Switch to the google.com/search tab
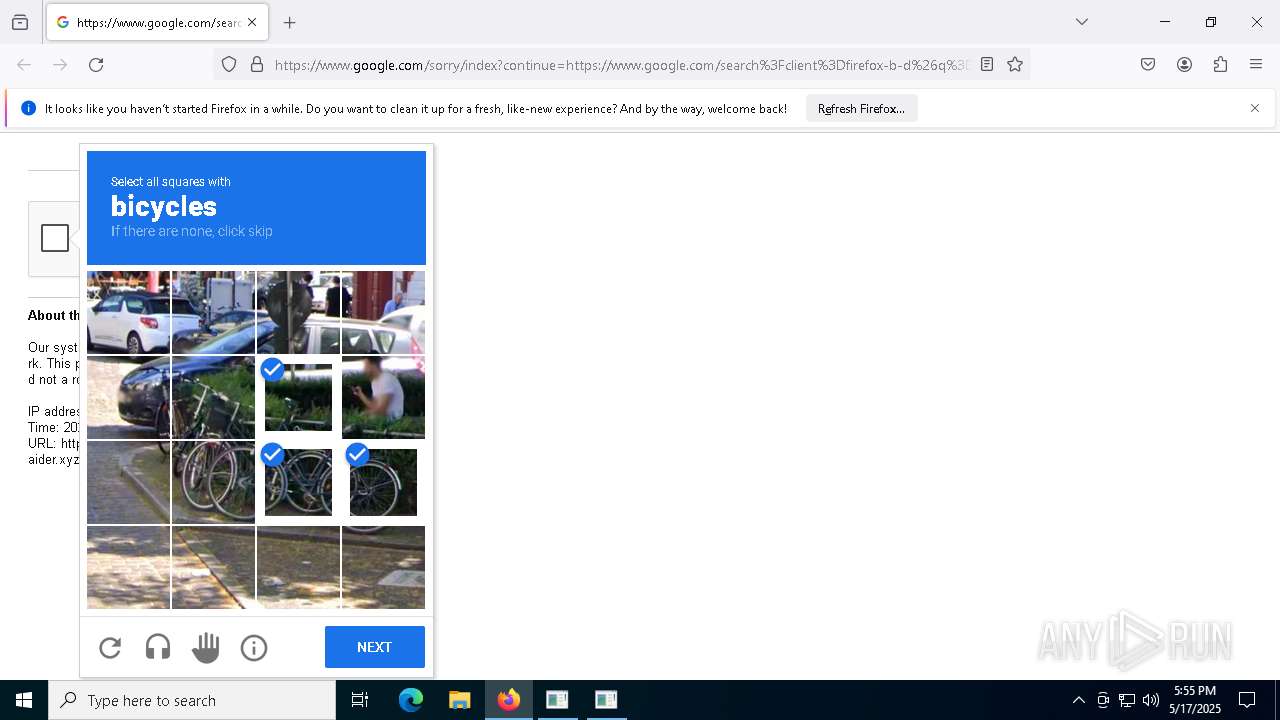This screenshot has height=720, width=1280. [x=157, y=22]
